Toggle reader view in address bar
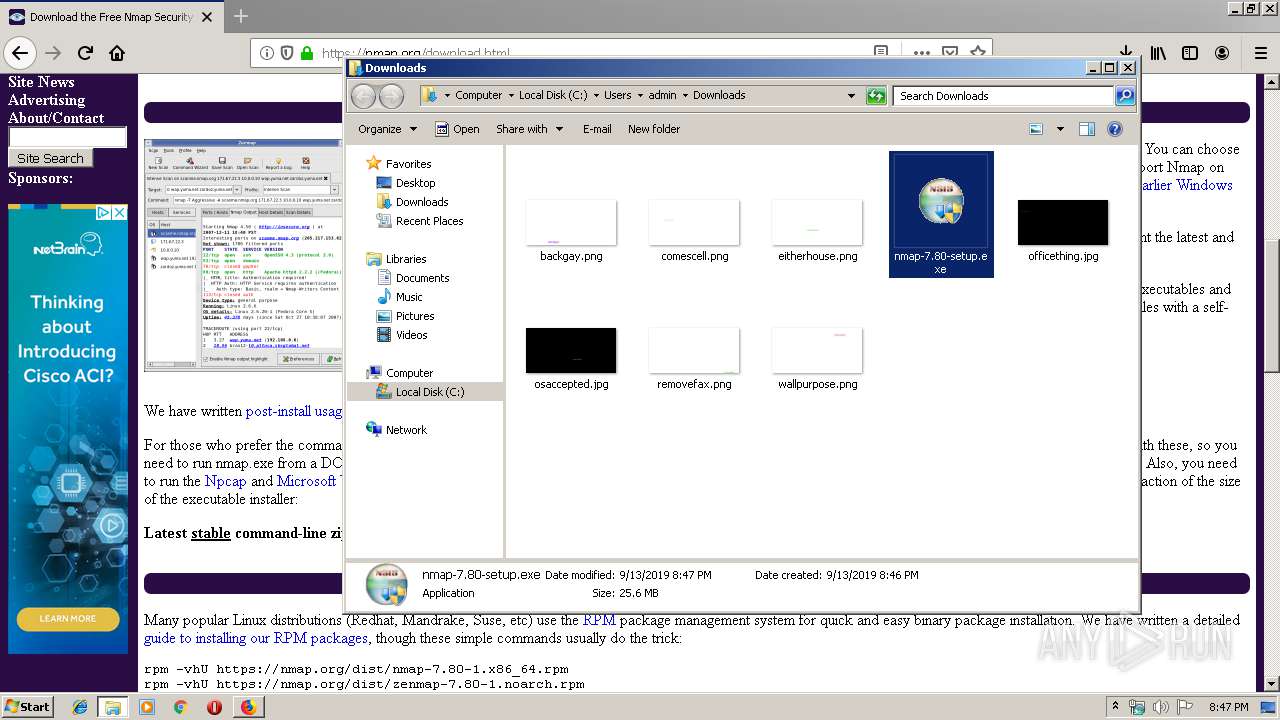This screenshot has height=720, width=1280. tap(881, 53)
